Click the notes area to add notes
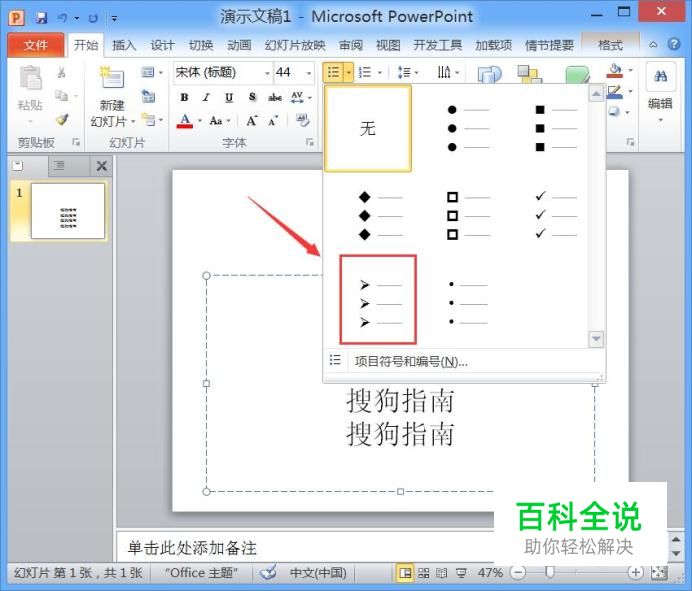This screenshot has width=692, height=591. click(x=305, y=548)
